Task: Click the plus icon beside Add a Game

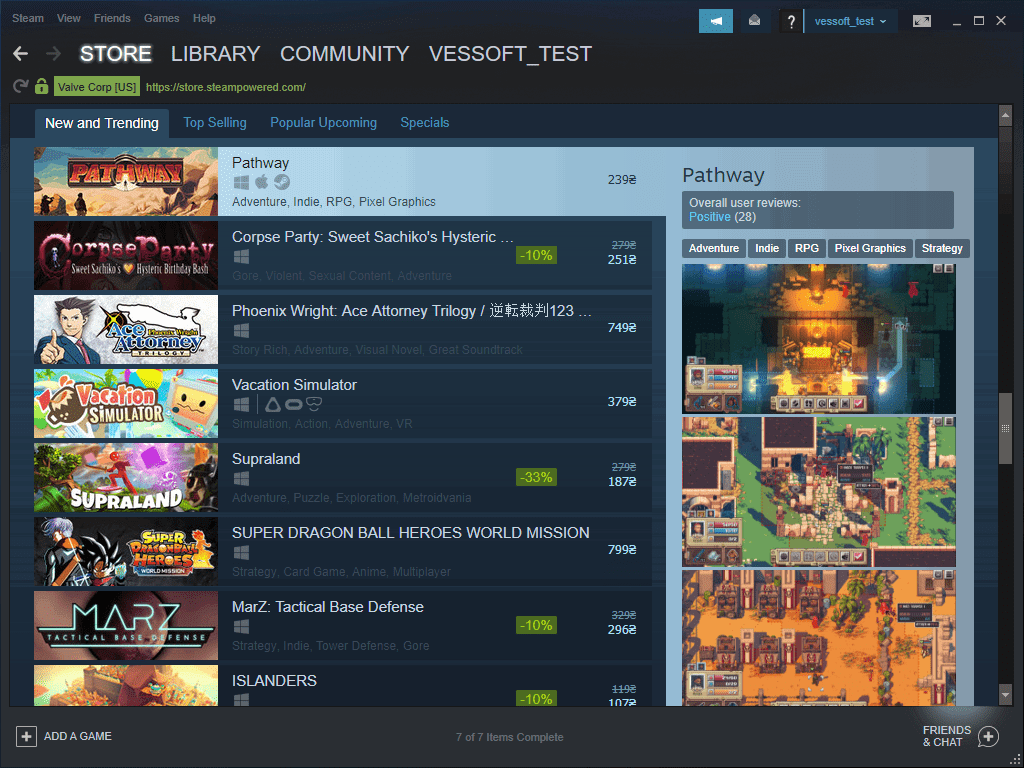Action: click(26, 737)
